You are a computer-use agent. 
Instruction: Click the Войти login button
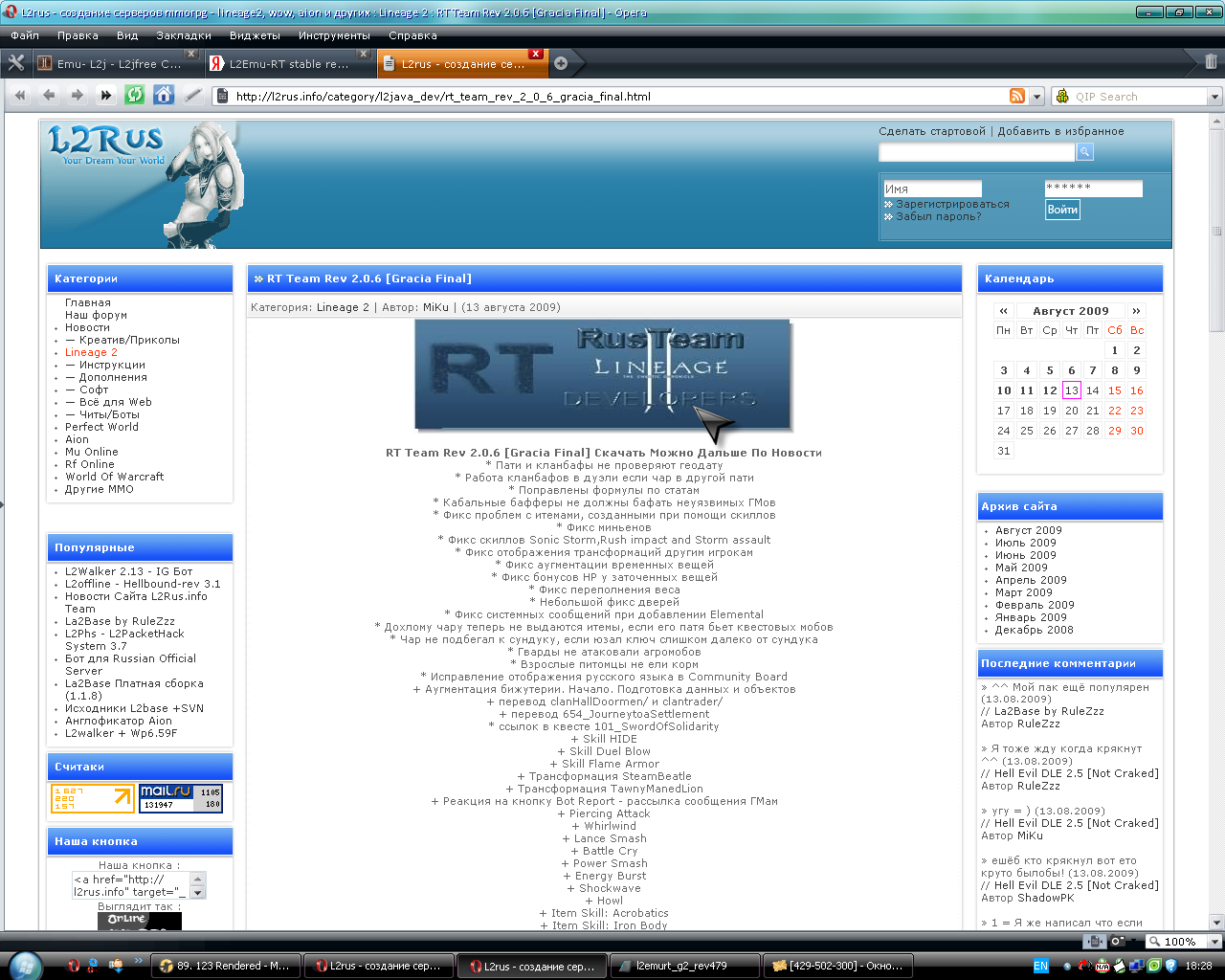(1062, 210)
